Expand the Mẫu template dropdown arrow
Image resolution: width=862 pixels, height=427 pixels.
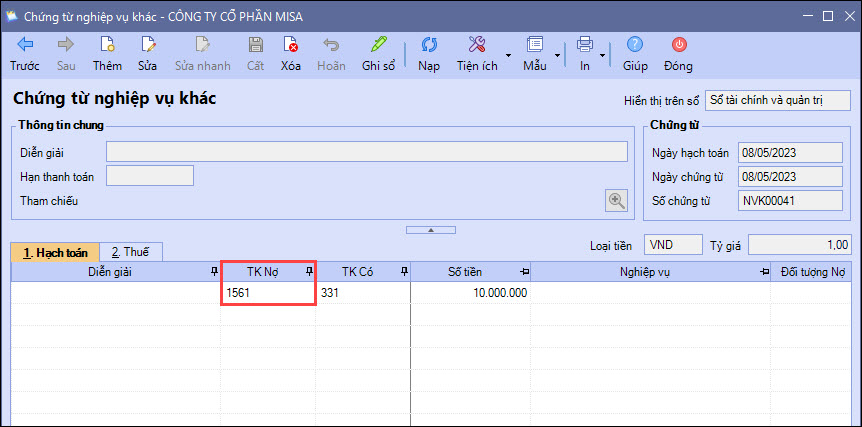coord(555,53)
